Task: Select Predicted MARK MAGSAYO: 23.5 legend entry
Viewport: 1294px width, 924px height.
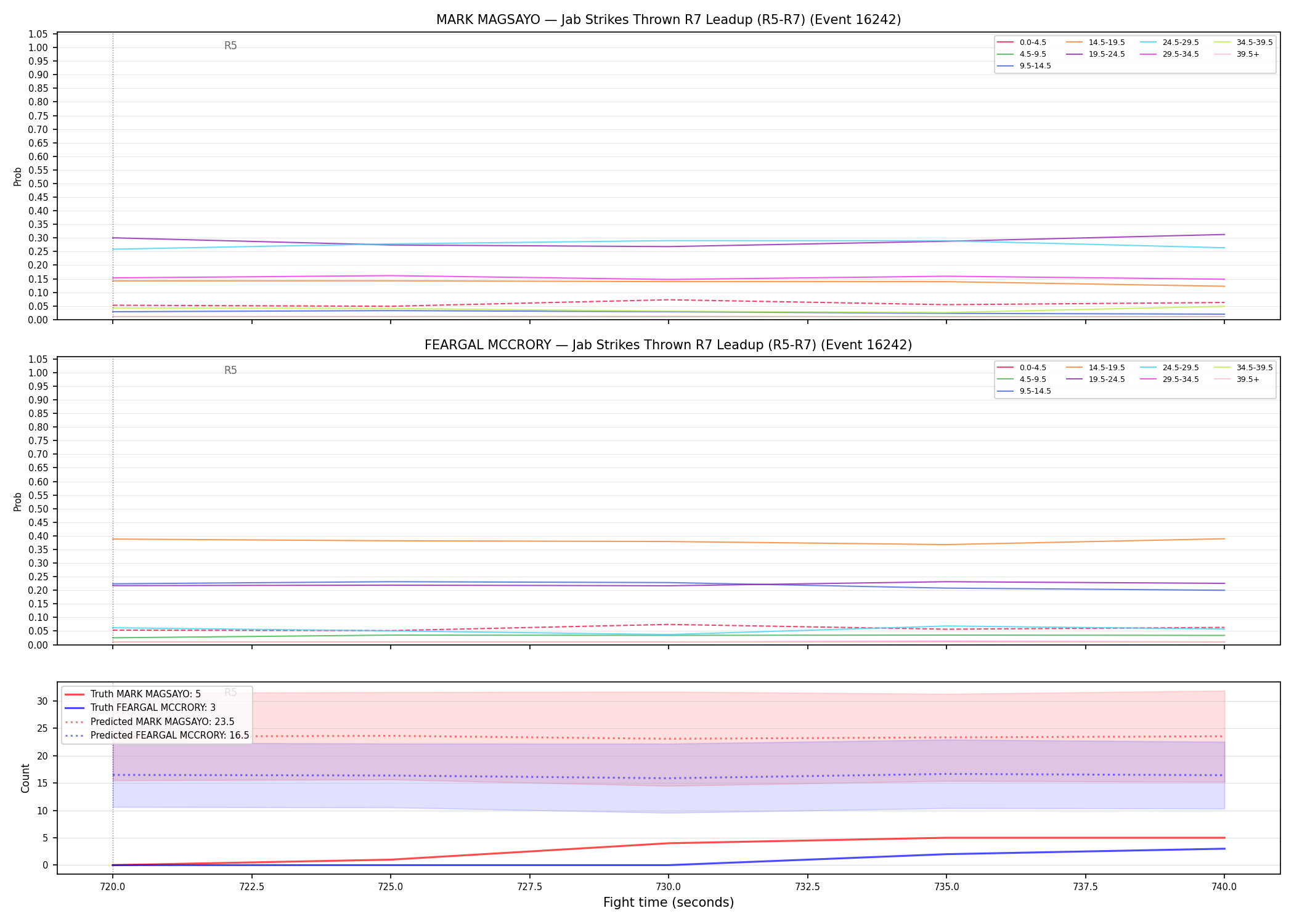Action: coord(150,722)
